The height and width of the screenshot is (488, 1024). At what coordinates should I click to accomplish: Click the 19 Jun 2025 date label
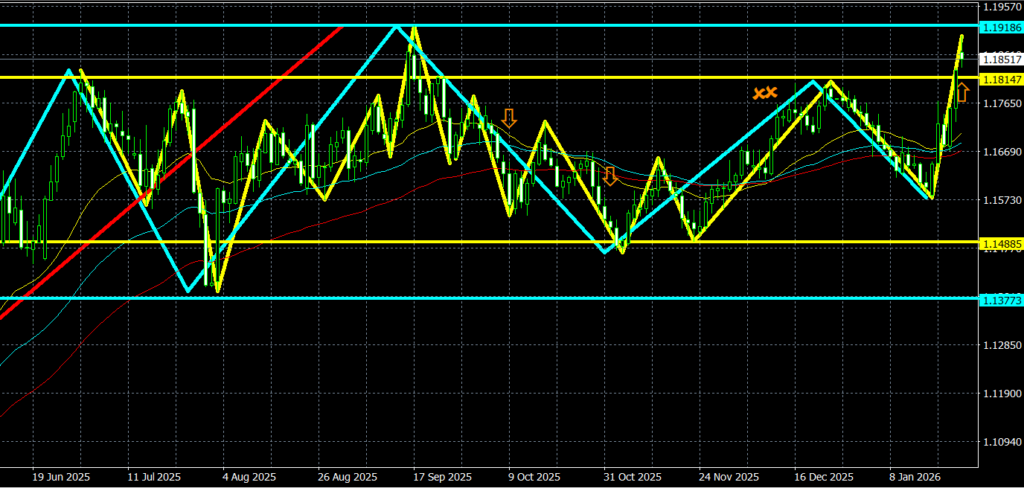click(x=61, y=477)
